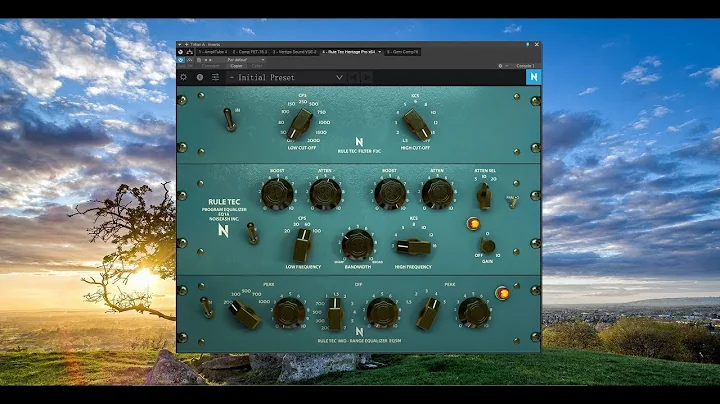This screenshot has width=720, height=404.
Task: Flip the EQ5M mid-range bypass toggle switch
Action: 207,307
